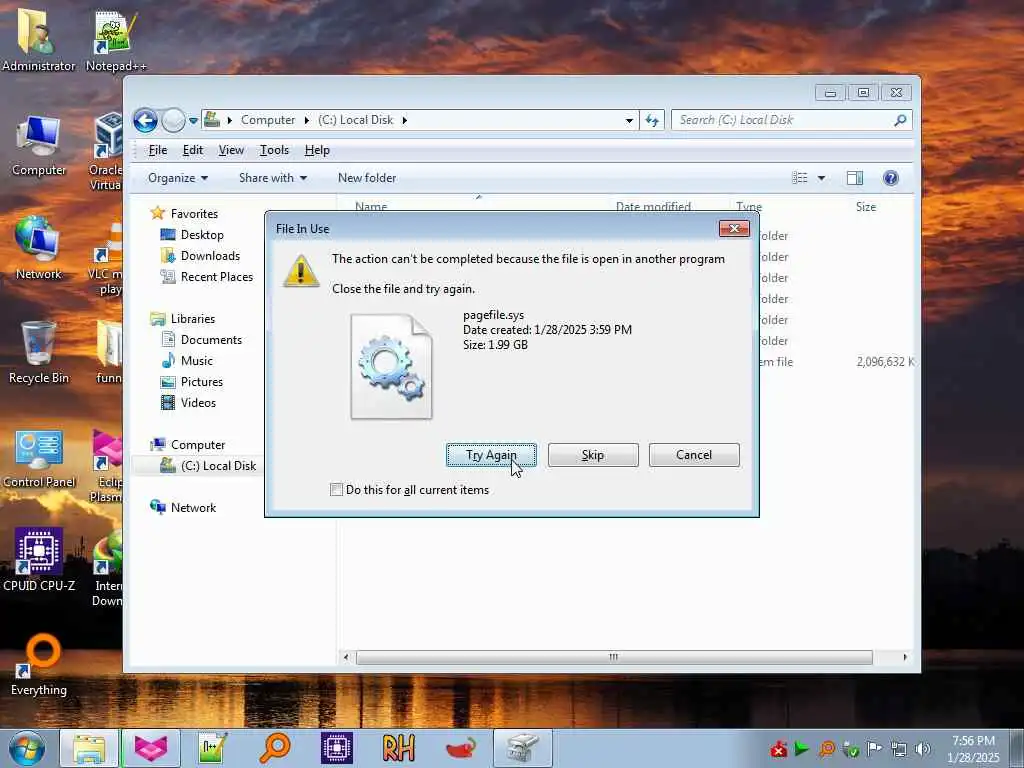Select Network in navigation pane
The image size is (1024, 768).
pos(193,507)
